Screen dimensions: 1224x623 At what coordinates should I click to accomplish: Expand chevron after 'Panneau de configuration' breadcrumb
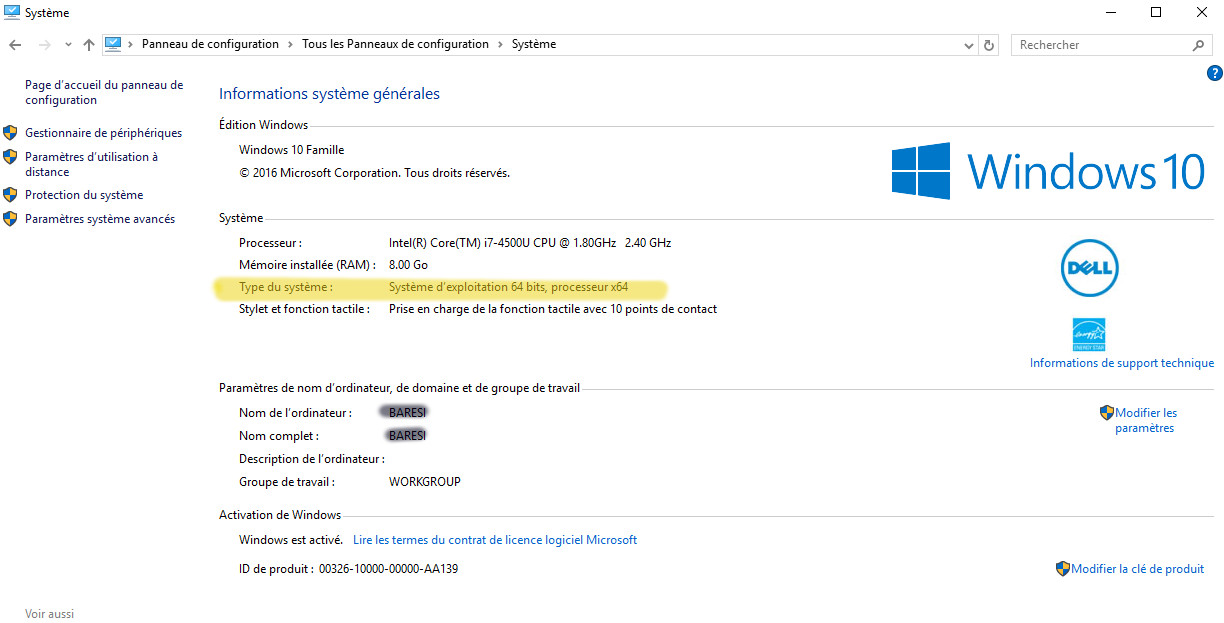pos(291,44)
